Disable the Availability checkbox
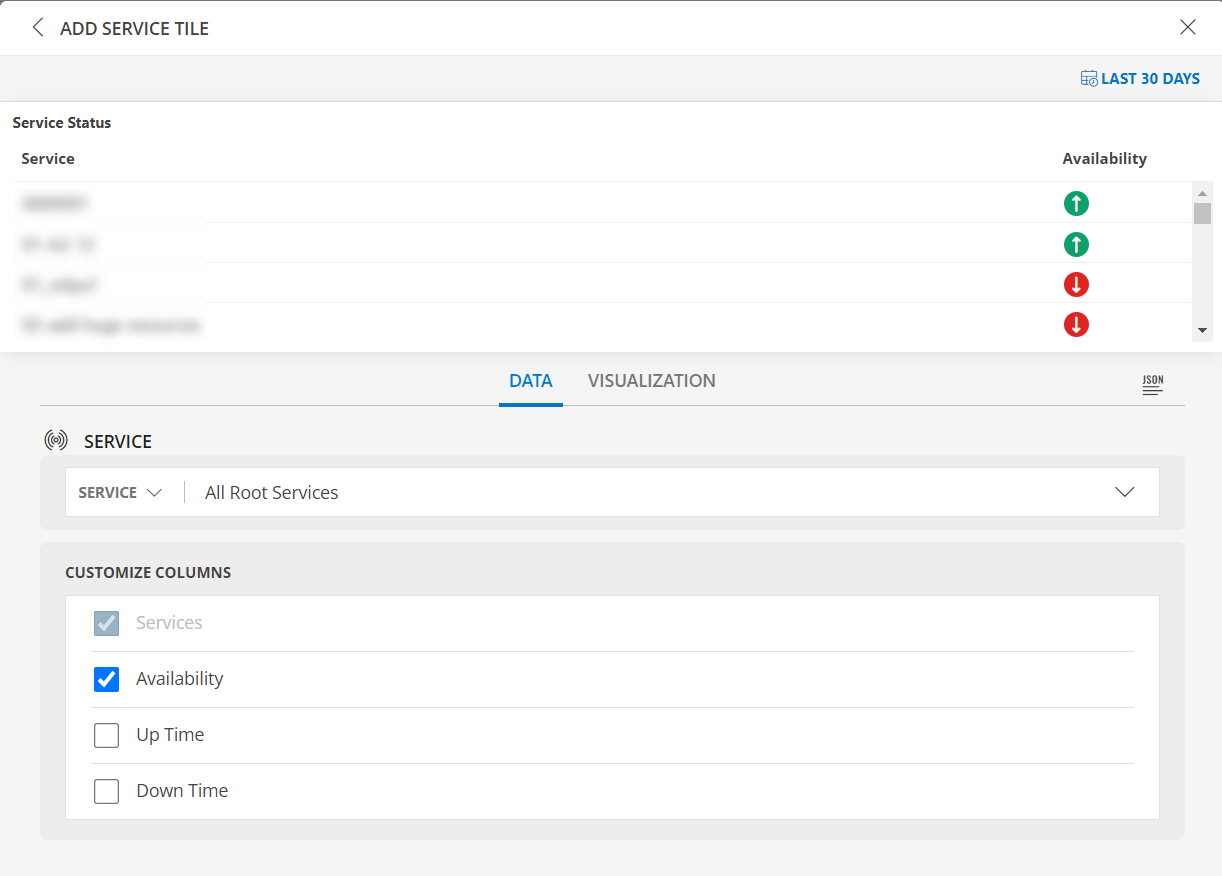Image resolution: width=1222 pixels, height=876 pixels. click(106, 679)
